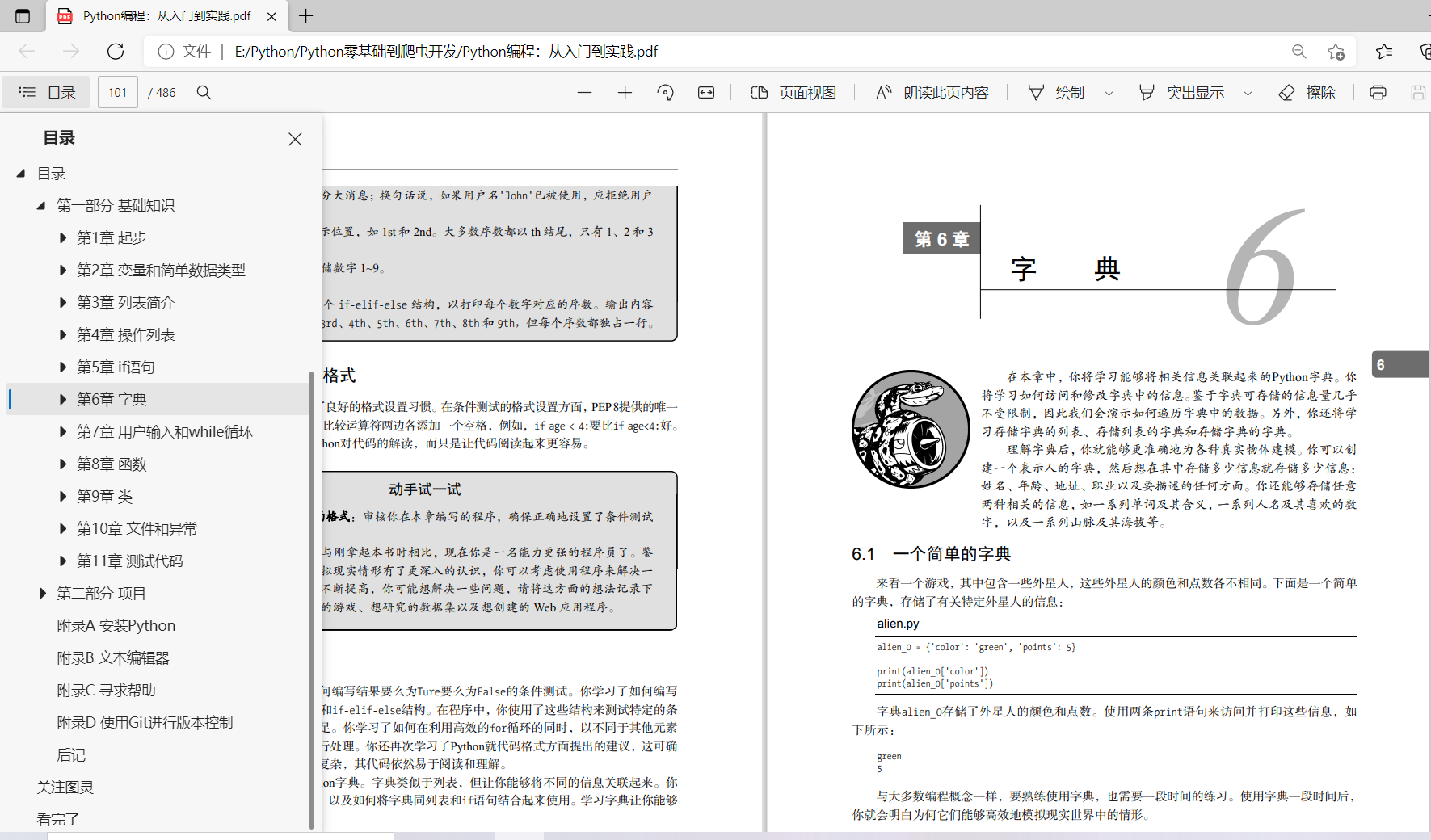This screenshot has width=1431, height=840.
Task: Reload the current PDF page
Action: tap(116, 52)
